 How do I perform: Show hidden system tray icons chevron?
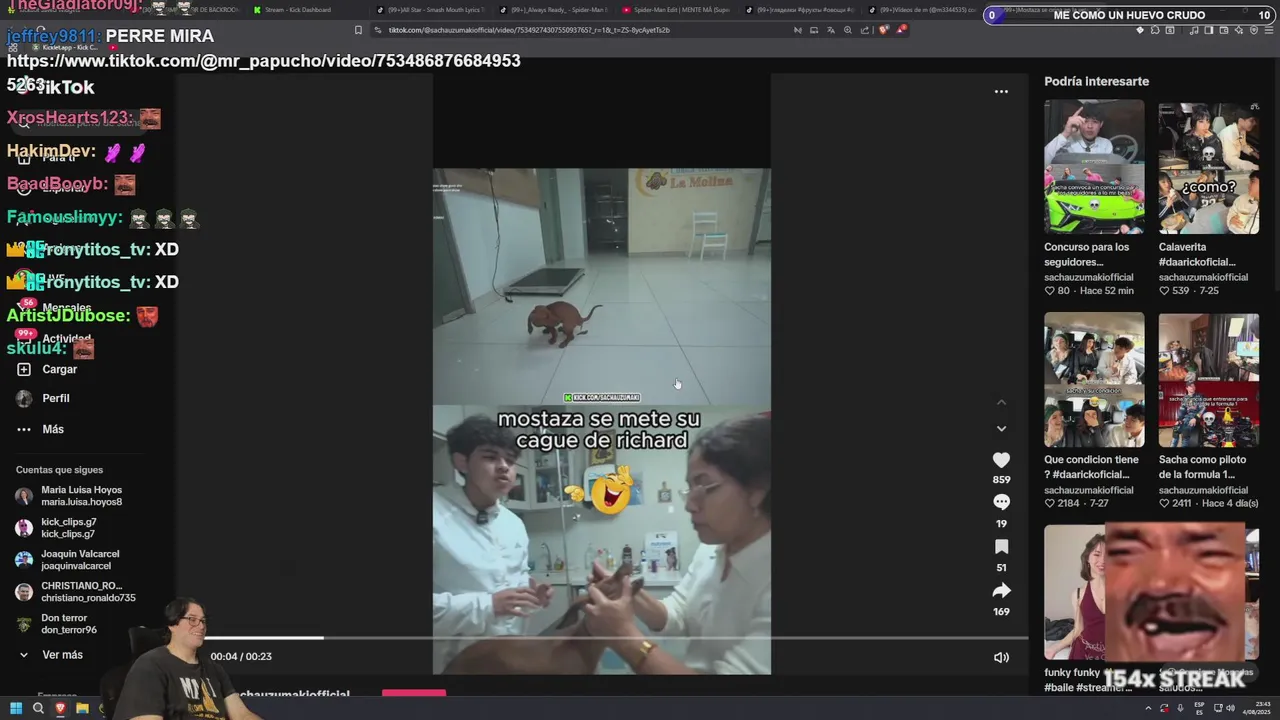click(x=1147, y=708)
